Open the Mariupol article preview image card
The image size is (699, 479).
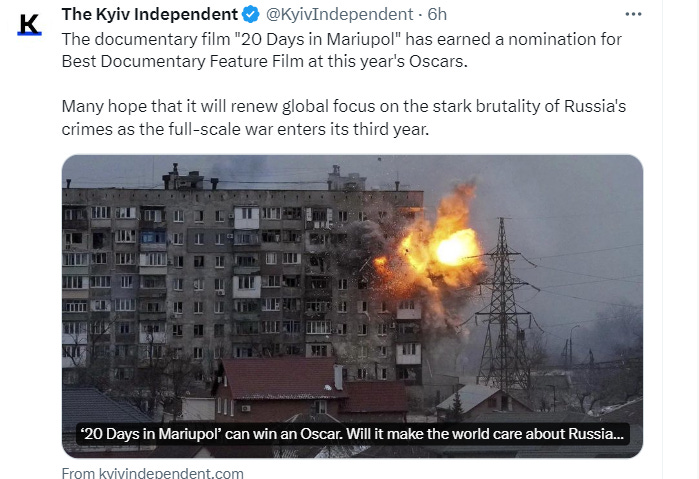point(352,306)
